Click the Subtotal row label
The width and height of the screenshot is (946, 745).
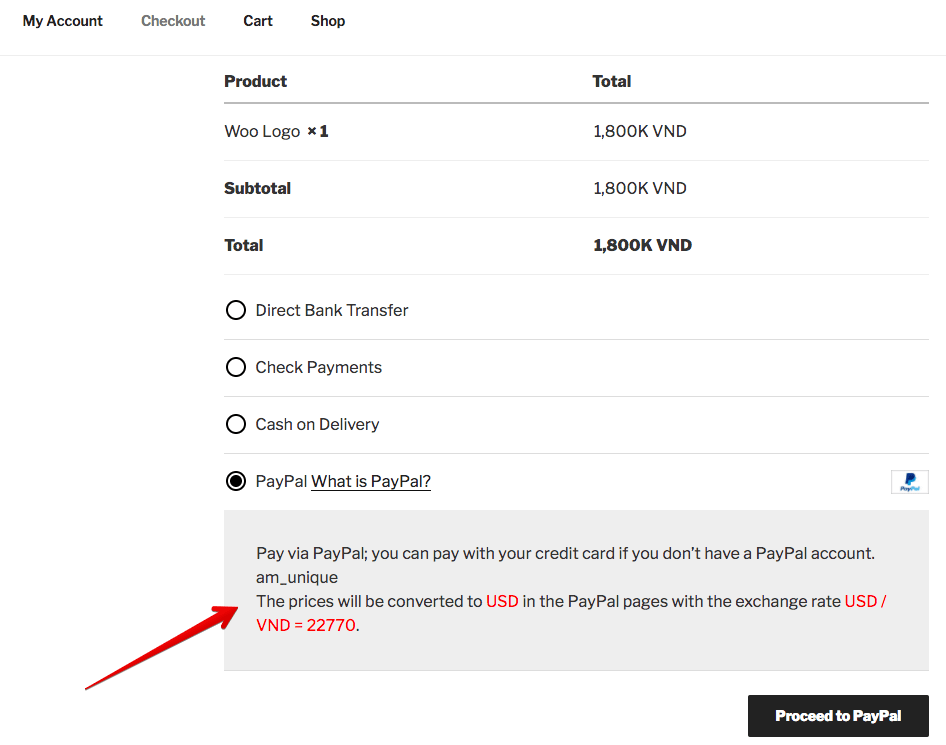click(x=258, y=188)
